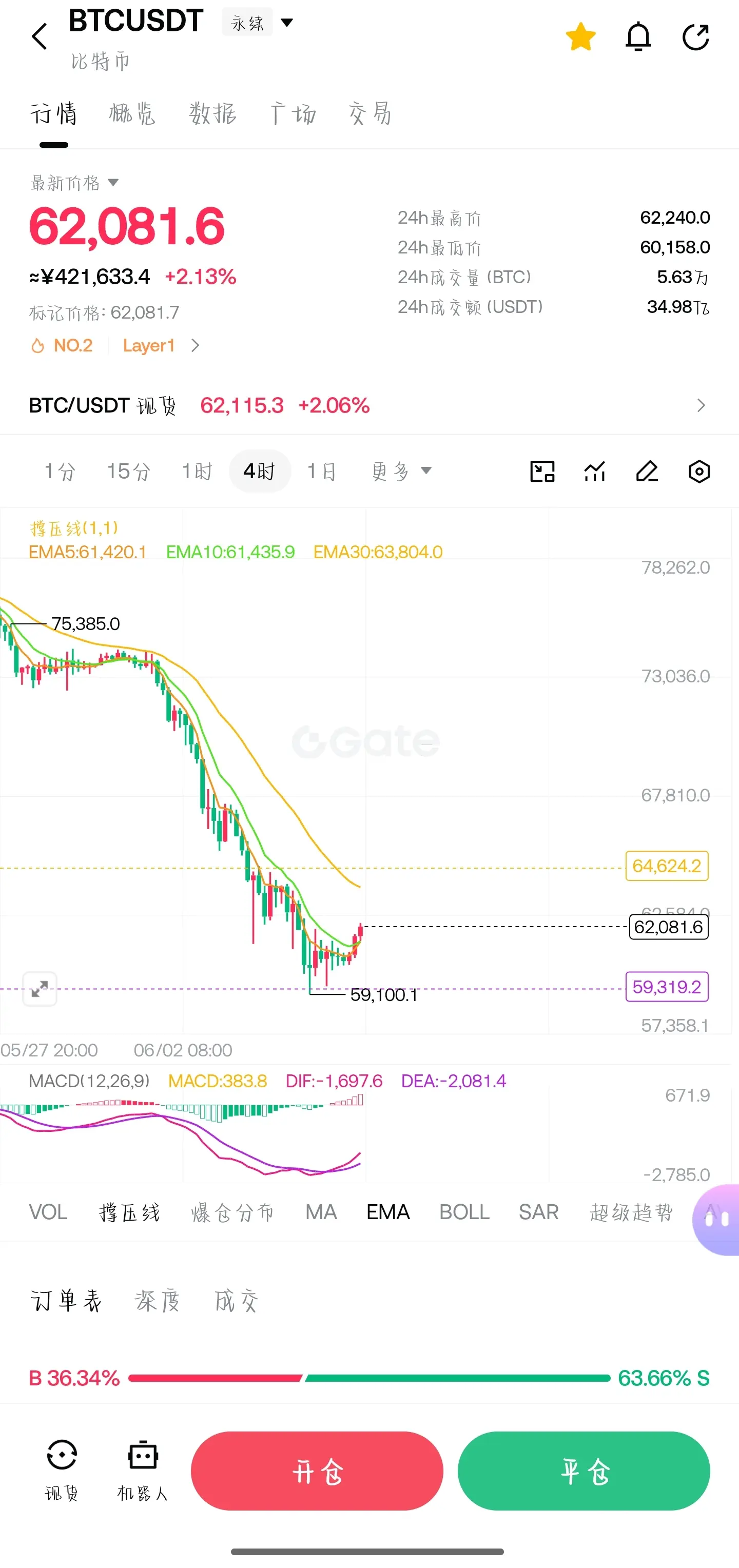Toggle the yellow favorite star

(x=581, y=36)
